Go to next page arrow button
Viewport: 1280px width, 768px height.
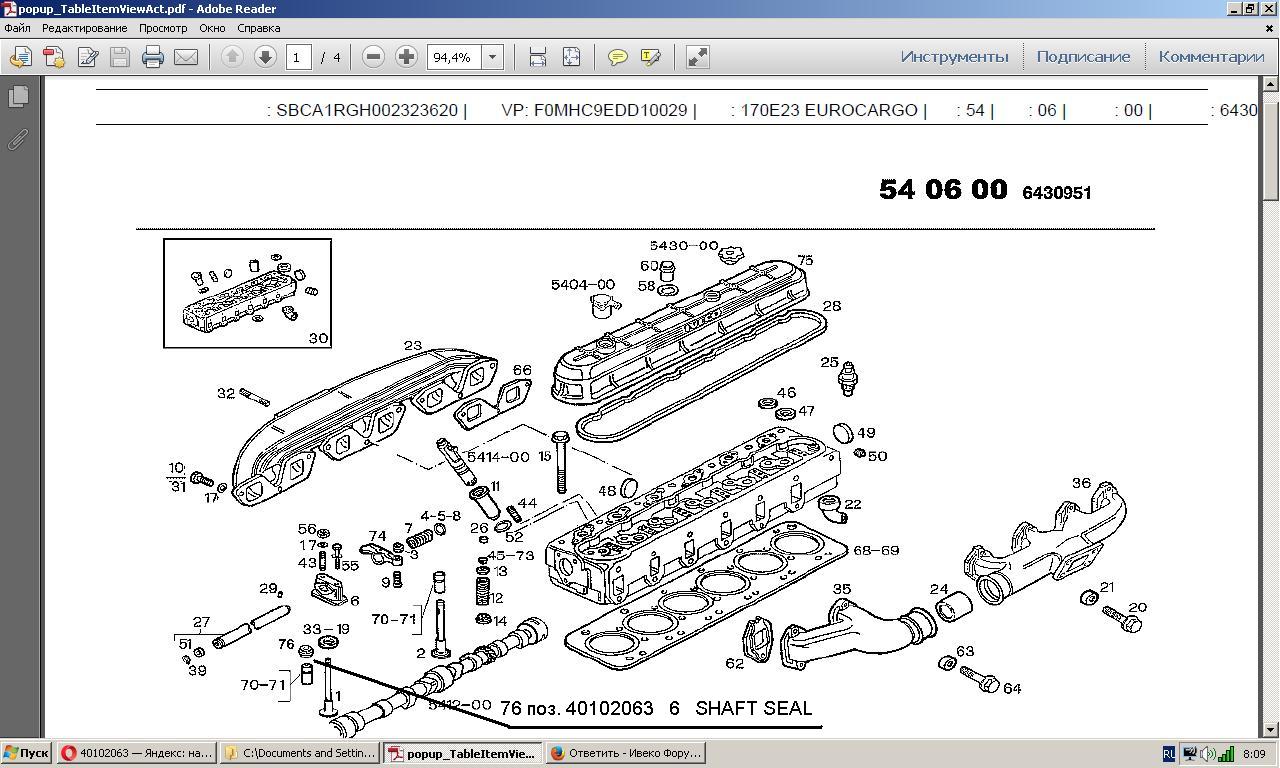(x=265, y=57)
